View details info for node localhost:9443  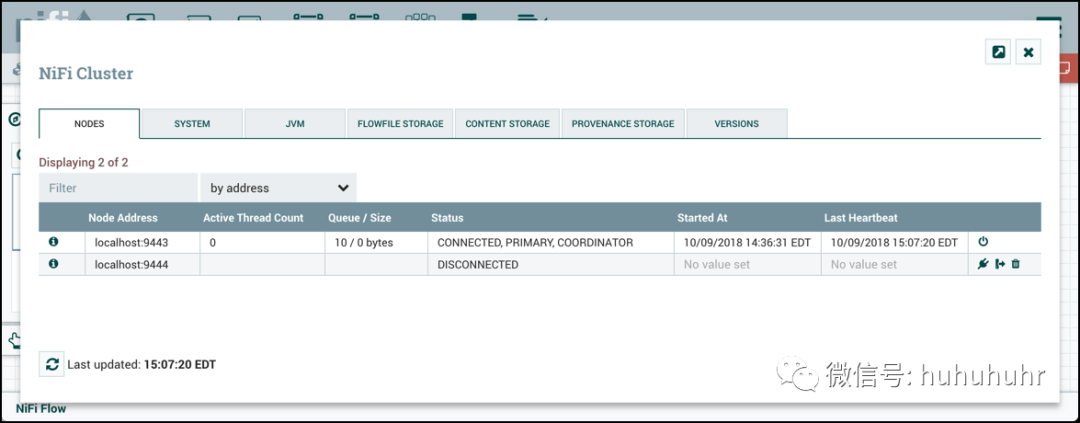(54, 242)
